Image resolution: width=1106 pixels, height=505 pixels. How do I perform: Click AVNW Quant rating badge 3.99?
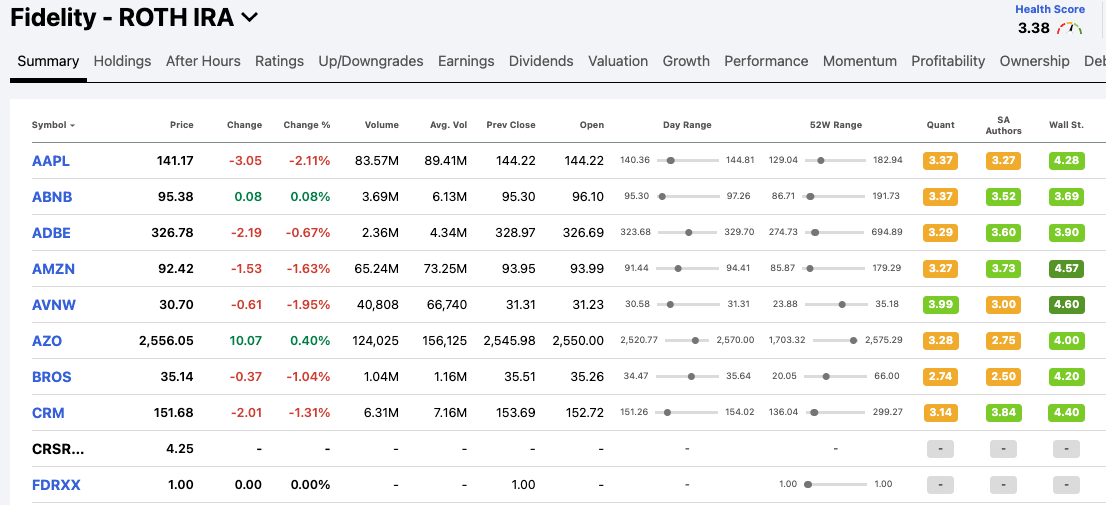(940, 305)
